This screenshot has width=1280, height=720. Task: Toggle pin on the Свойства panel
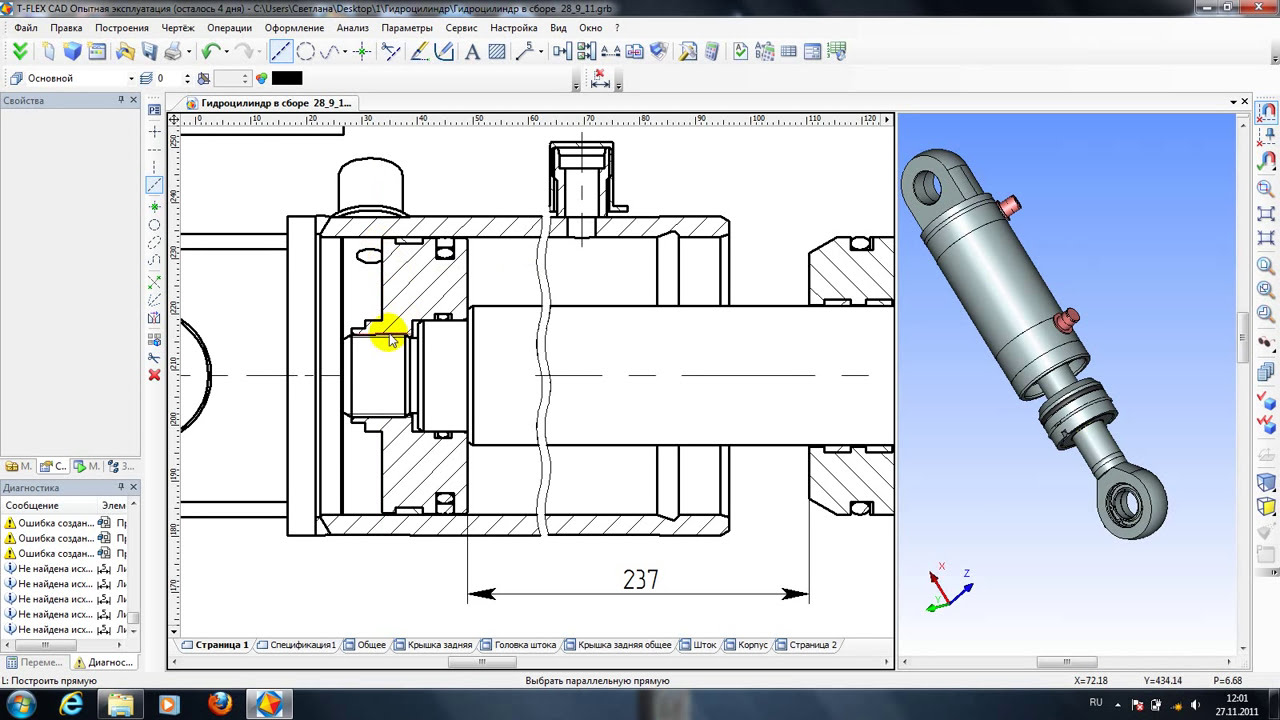(x=121, y=100)
